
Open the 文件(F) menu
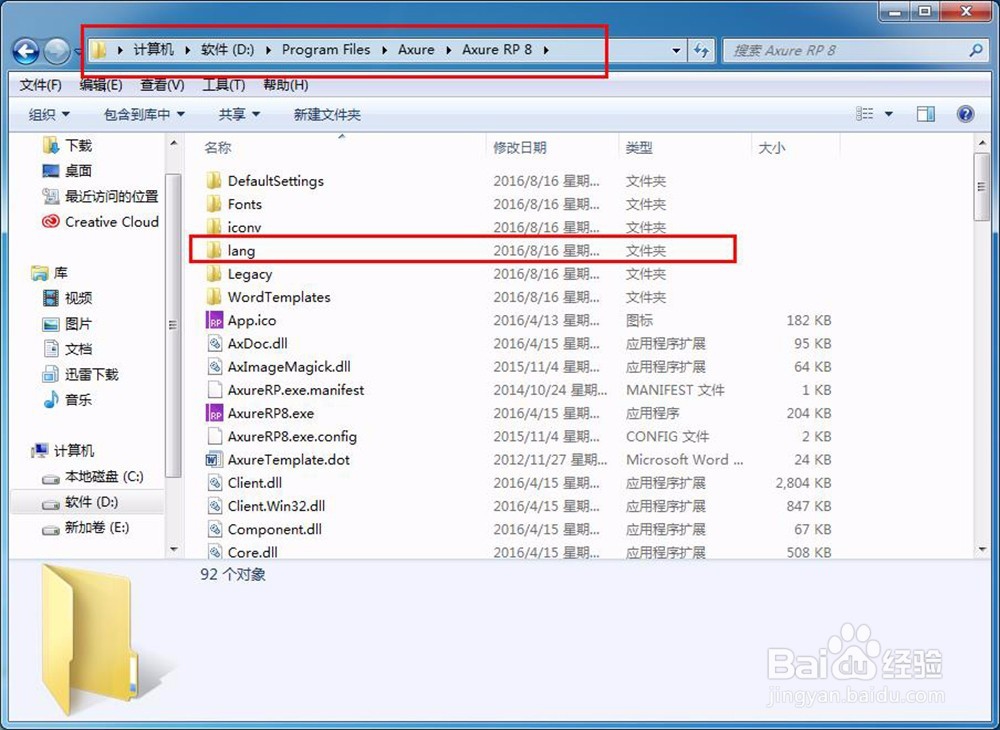[41, 85]
